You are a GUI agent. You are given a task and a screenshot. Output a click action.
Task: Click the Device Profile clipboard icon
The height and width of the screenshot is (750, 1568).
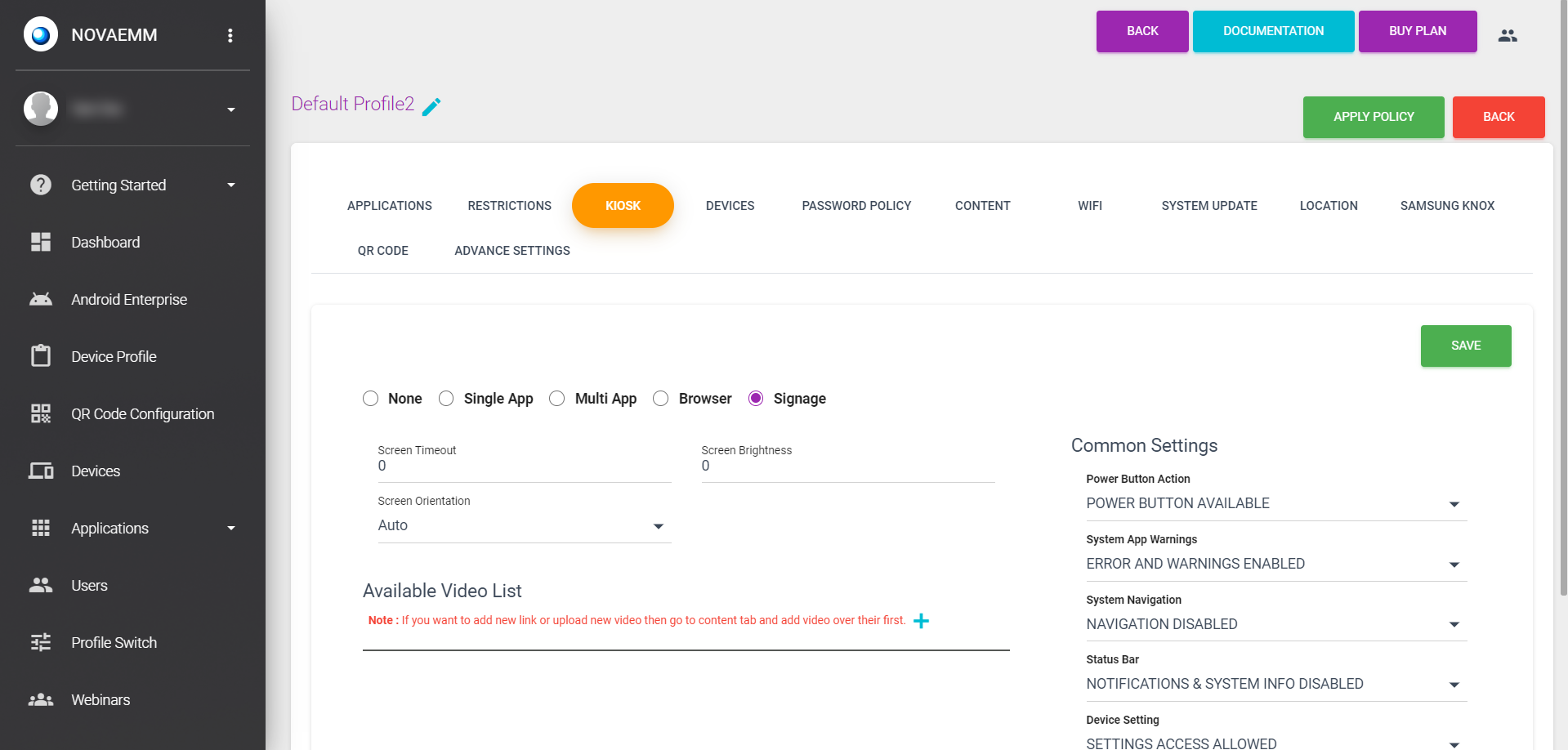pos(41,356)
